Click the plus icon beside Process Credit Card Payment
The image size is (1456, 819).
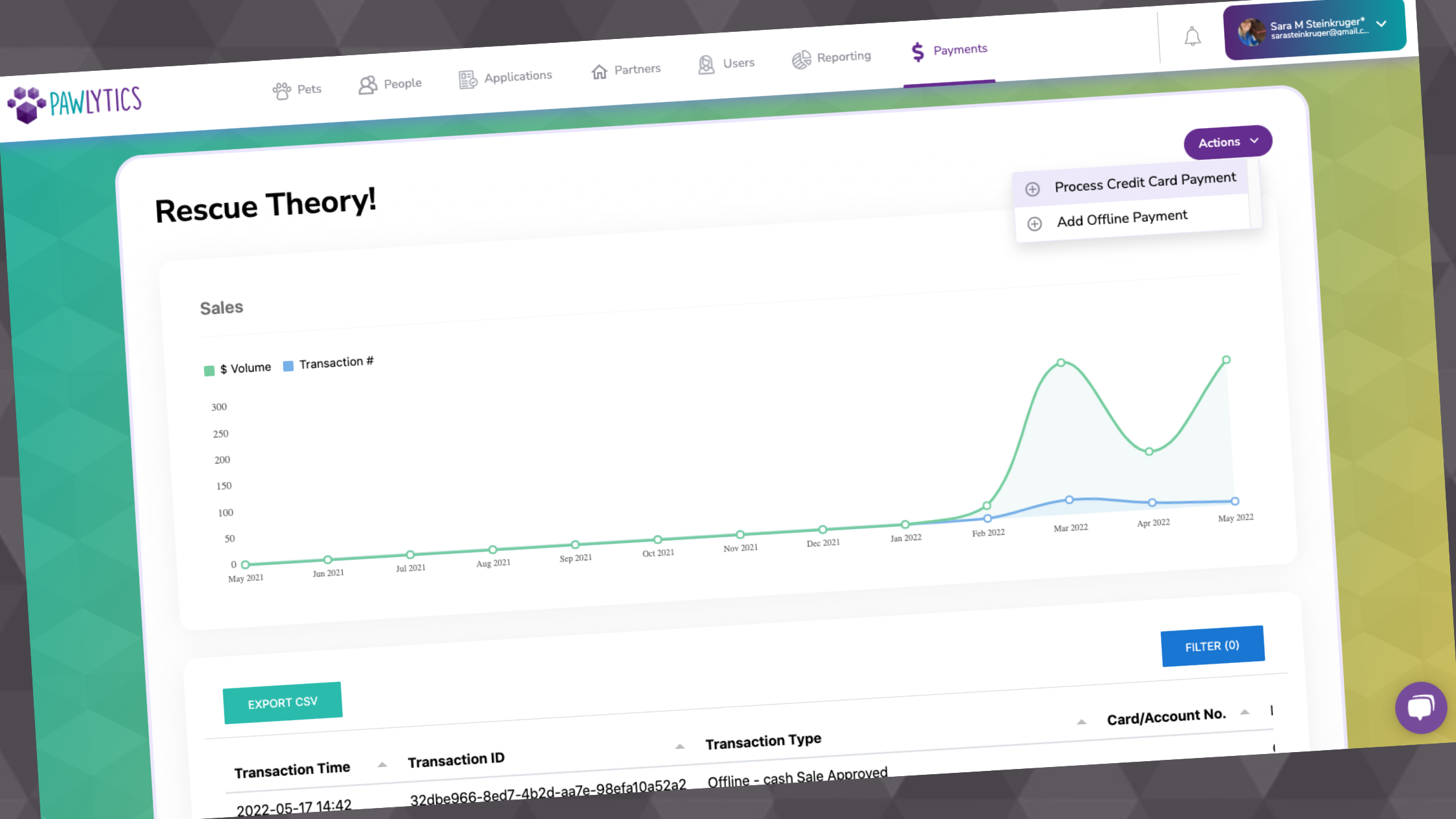pos(1032,189)
